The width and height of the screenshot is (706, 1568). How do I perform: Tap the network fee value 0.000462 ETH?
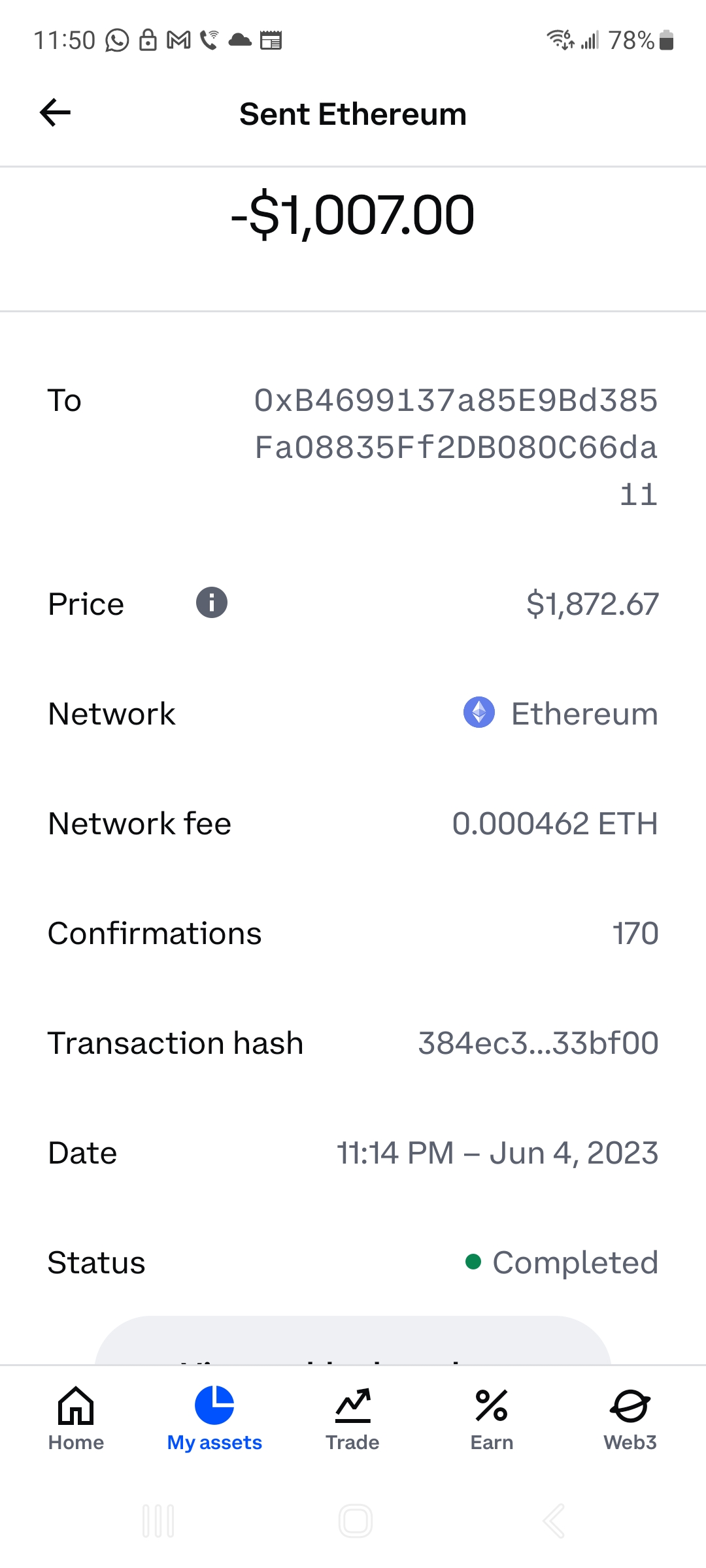(555, 824)
